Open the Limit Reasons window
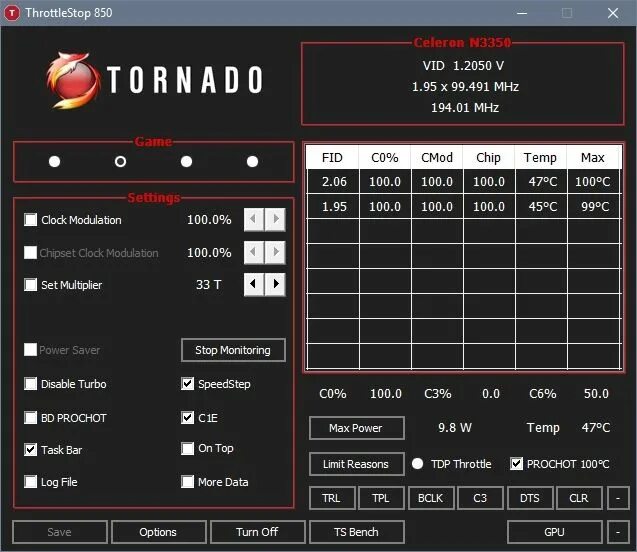Screen dimensions: 637x552 click(356, 464)
